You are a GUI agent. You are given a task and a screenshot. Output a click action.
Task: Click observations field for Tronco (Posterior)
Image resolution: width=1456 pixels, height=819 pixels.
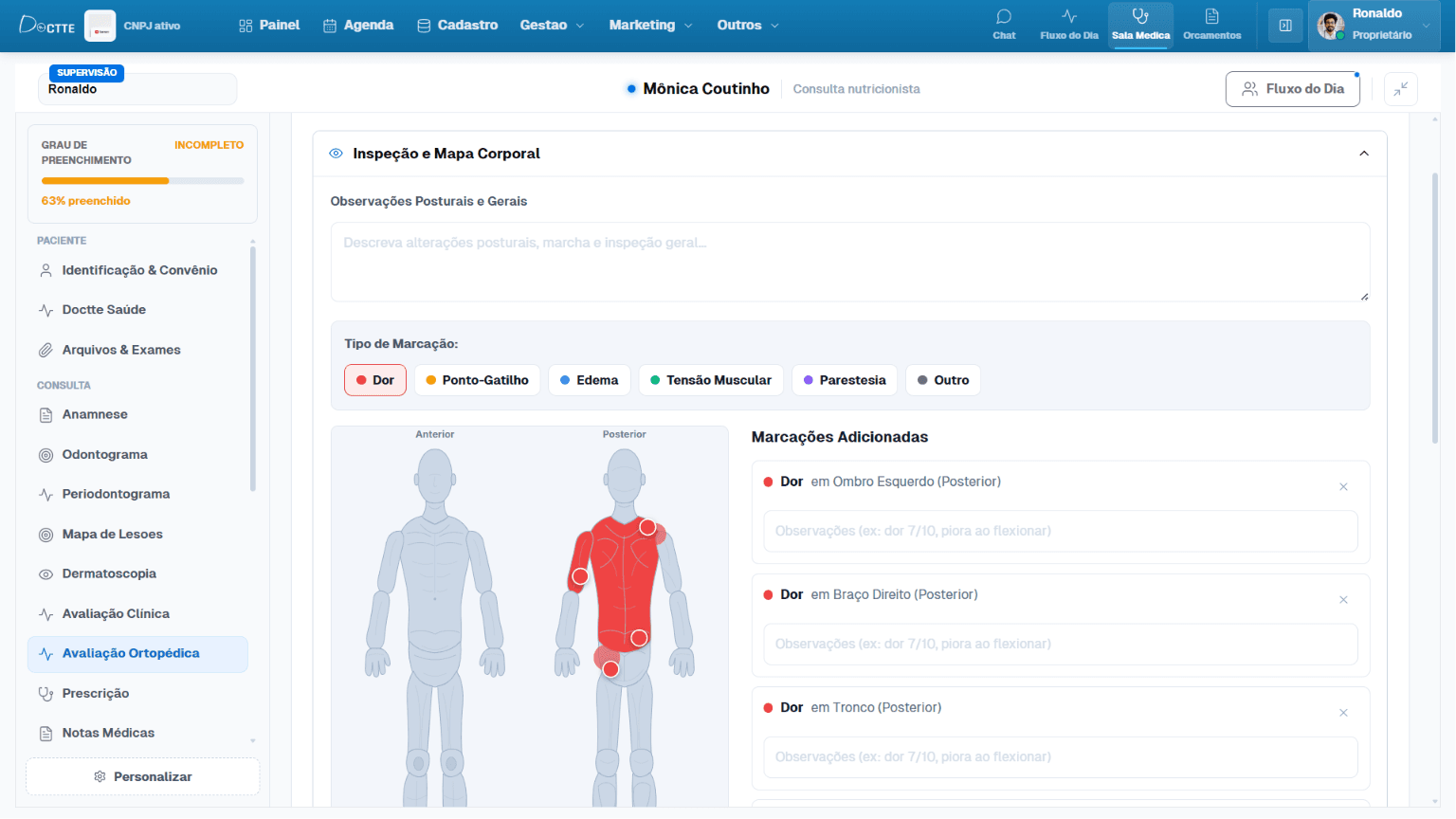(x=1061, y=756)
